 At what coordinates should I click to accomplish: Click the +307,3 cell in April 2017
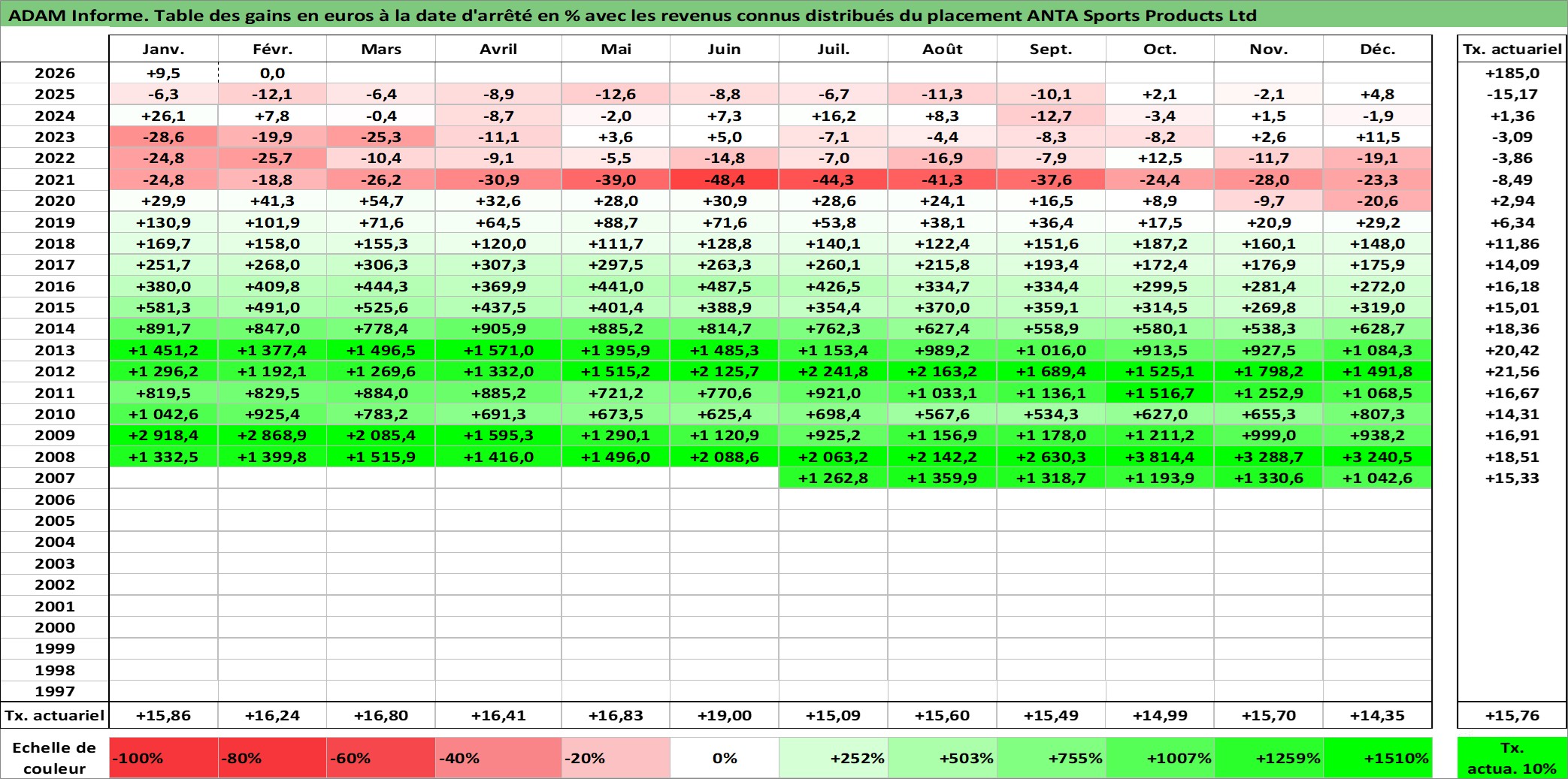click(498, 264)
